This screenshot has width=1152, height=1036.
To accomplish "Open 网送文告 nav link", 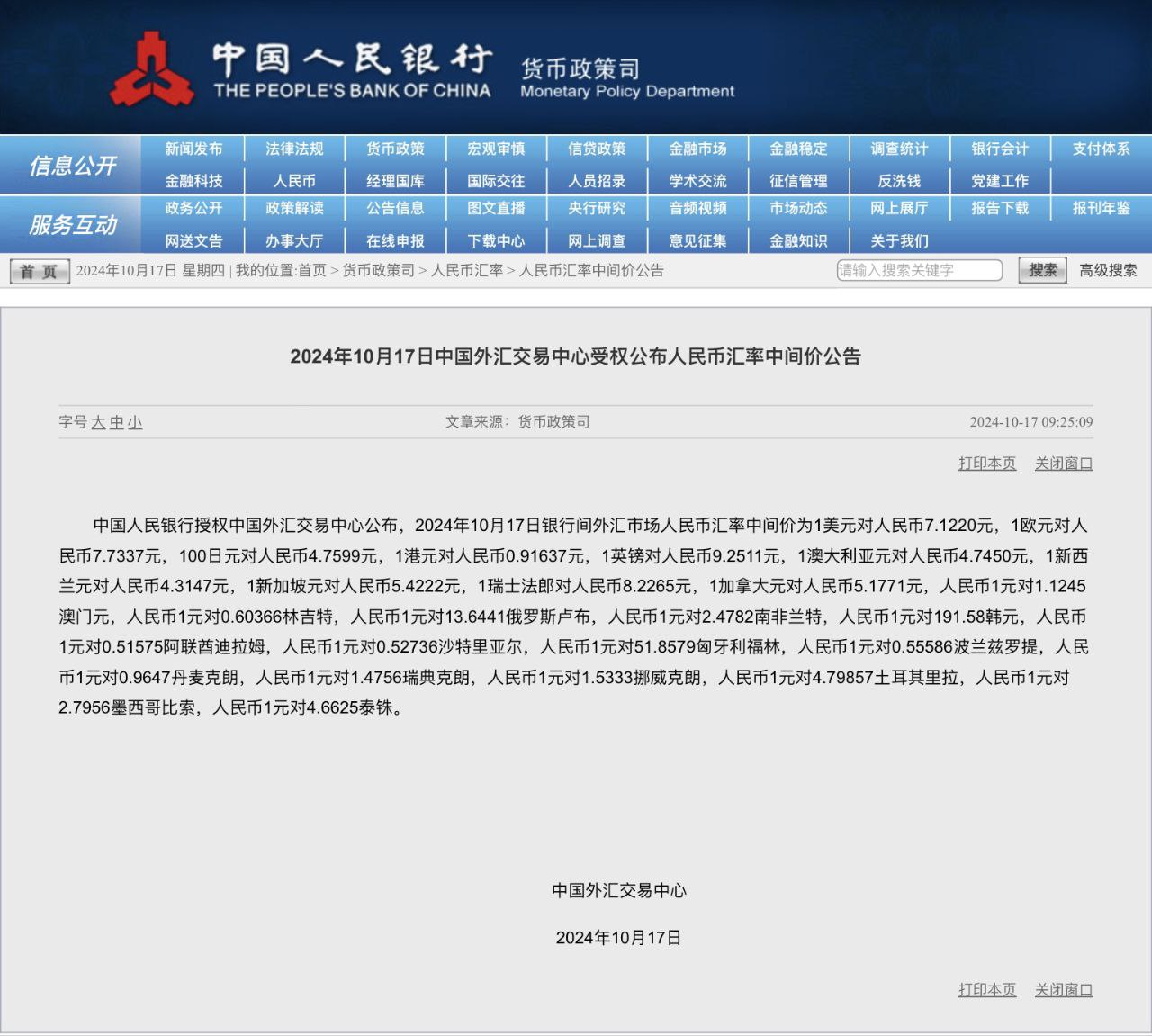I will [x=193, y=241].
